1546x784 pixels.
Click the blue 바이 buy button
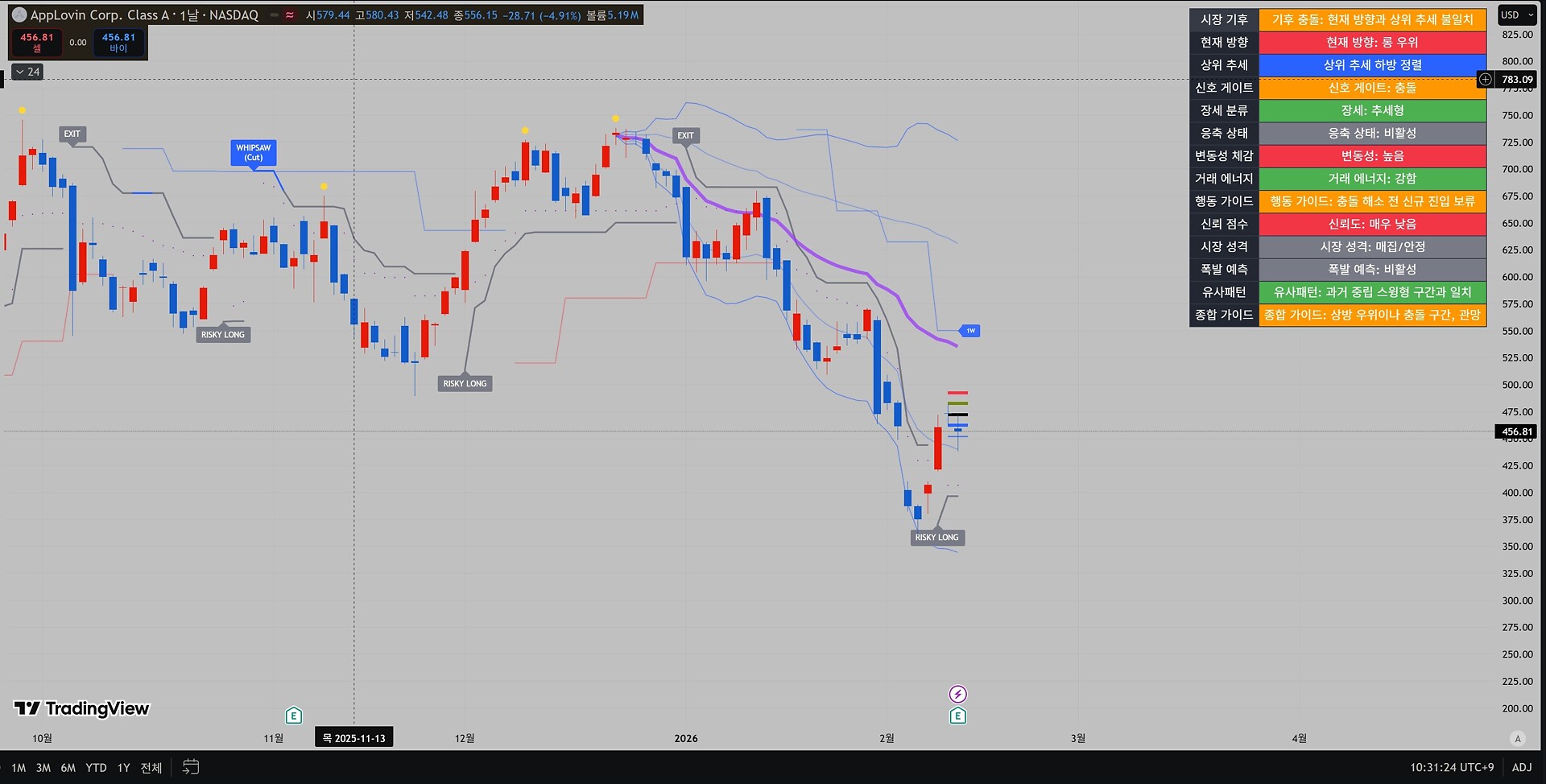(x=118, y=43)
